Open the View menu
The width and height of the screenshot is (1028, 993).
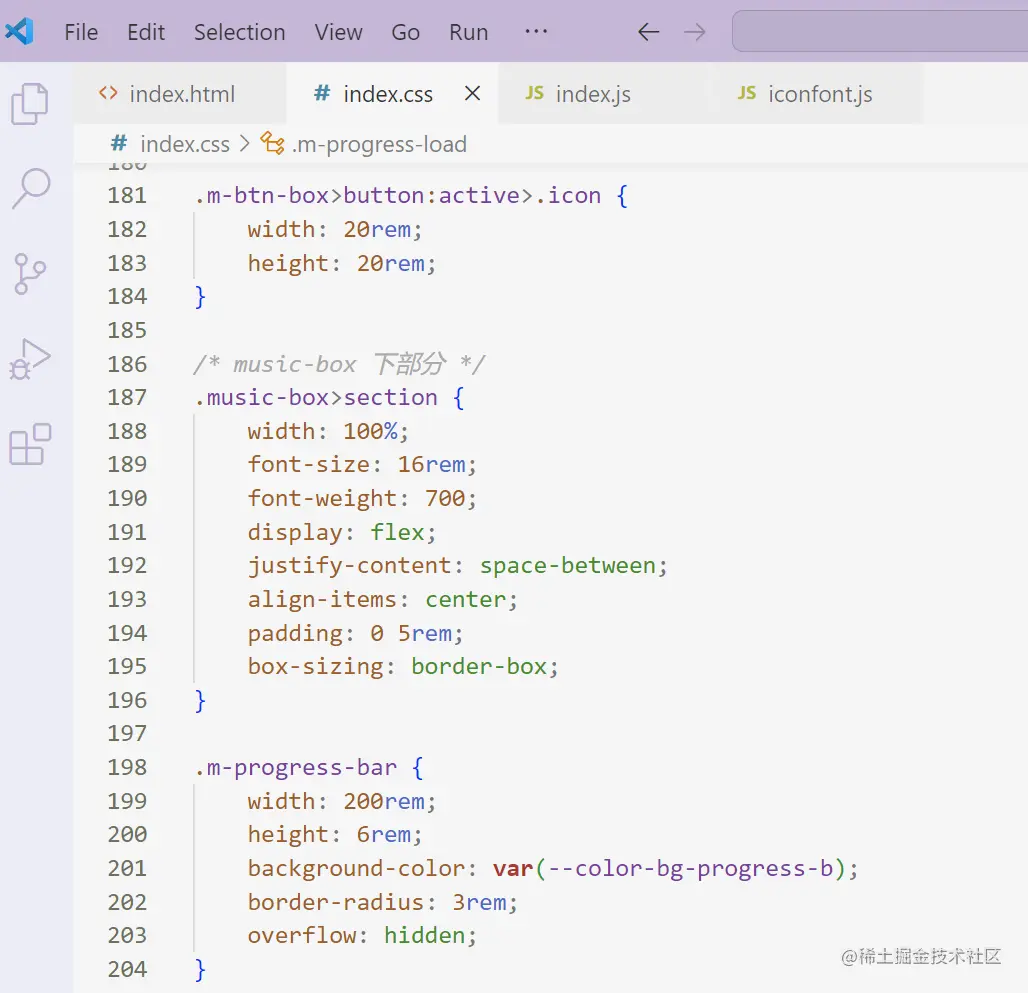pyautogui.click(x=338, y=32)
